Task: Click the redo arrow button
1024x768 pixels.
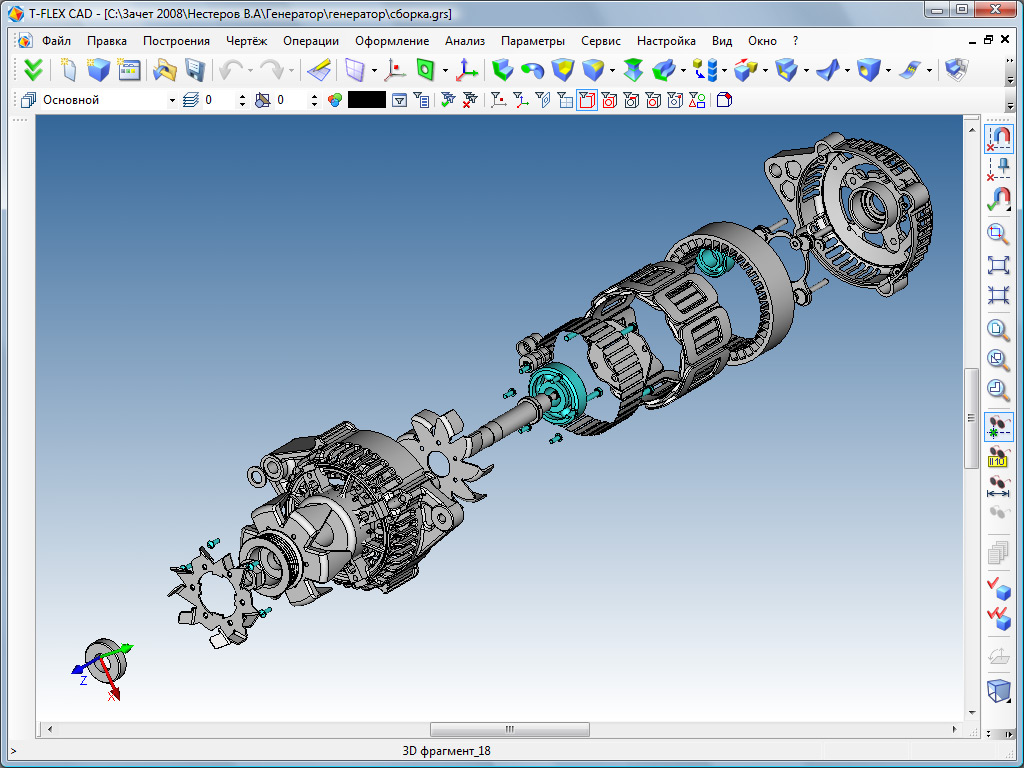Action: (x=272, y=70)
